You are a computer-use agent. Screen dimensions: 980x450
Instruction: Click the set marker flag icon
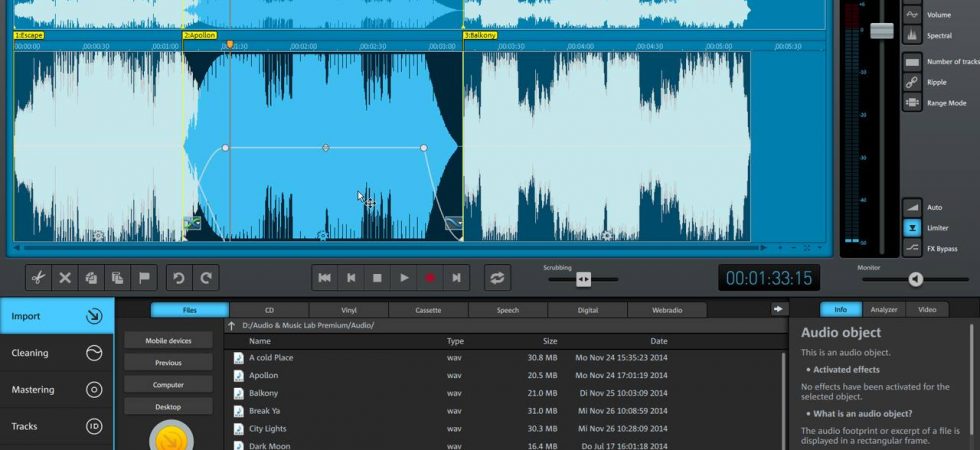[x=144, y=278]
